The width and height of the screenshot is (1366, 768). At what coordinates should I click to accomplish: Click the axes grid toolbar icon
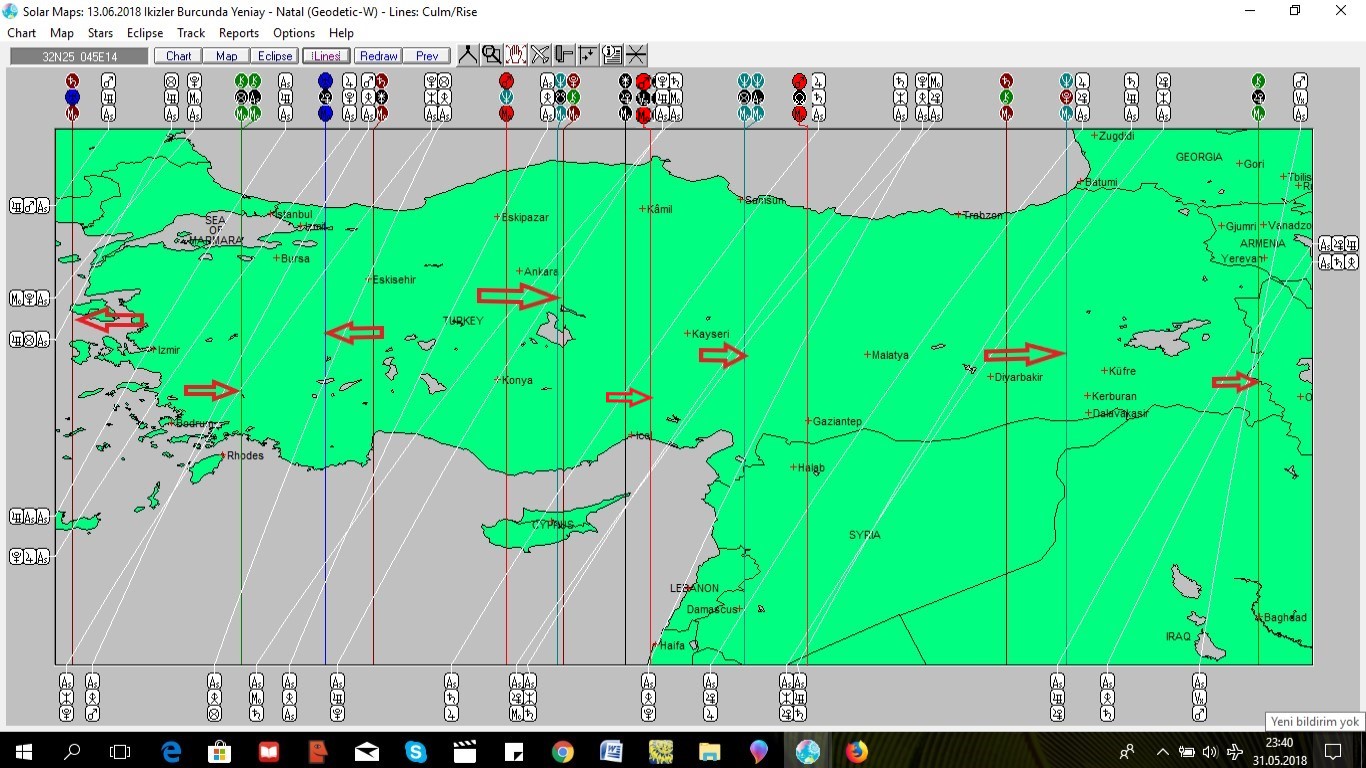click(x=588, y=55)
